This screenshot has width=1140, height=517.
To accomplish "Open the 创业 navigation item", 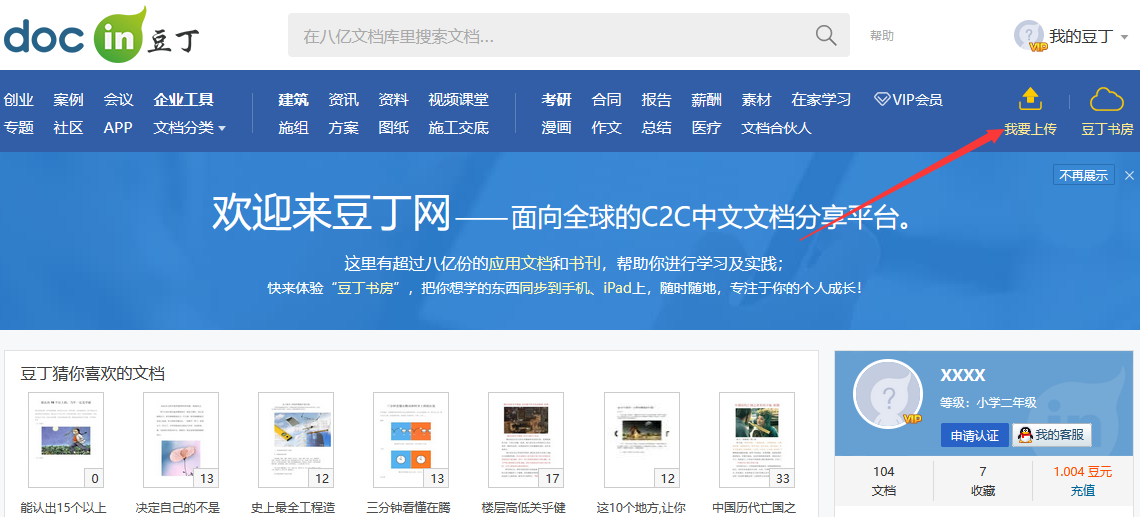I will click(x=19, y=100).
